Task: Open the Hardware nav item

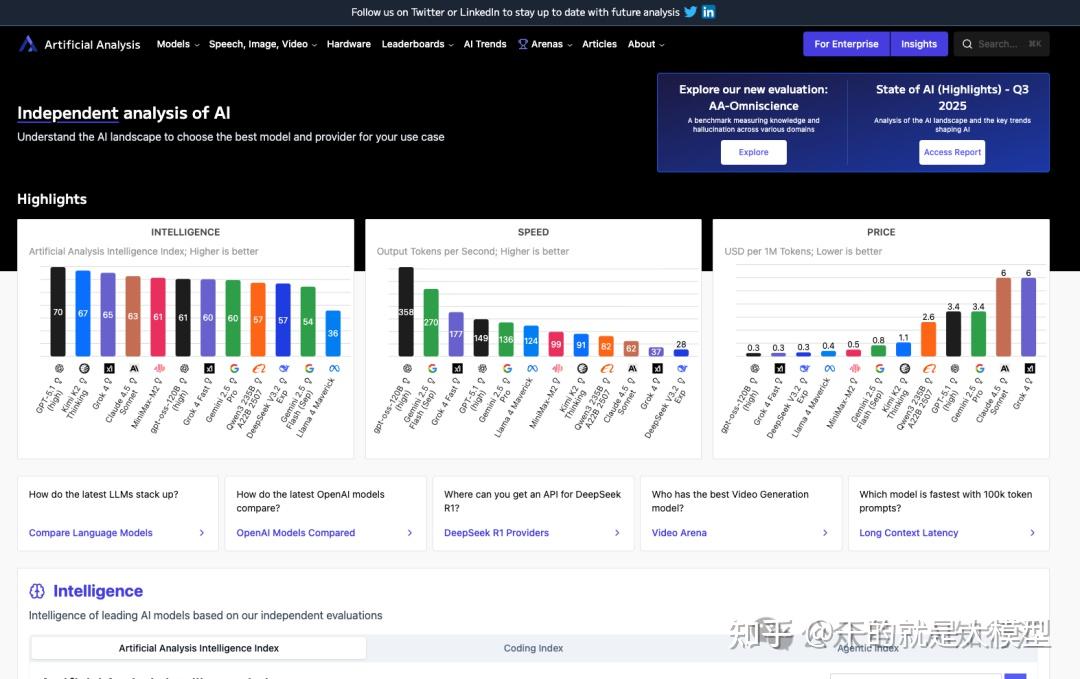Action: 349,44
